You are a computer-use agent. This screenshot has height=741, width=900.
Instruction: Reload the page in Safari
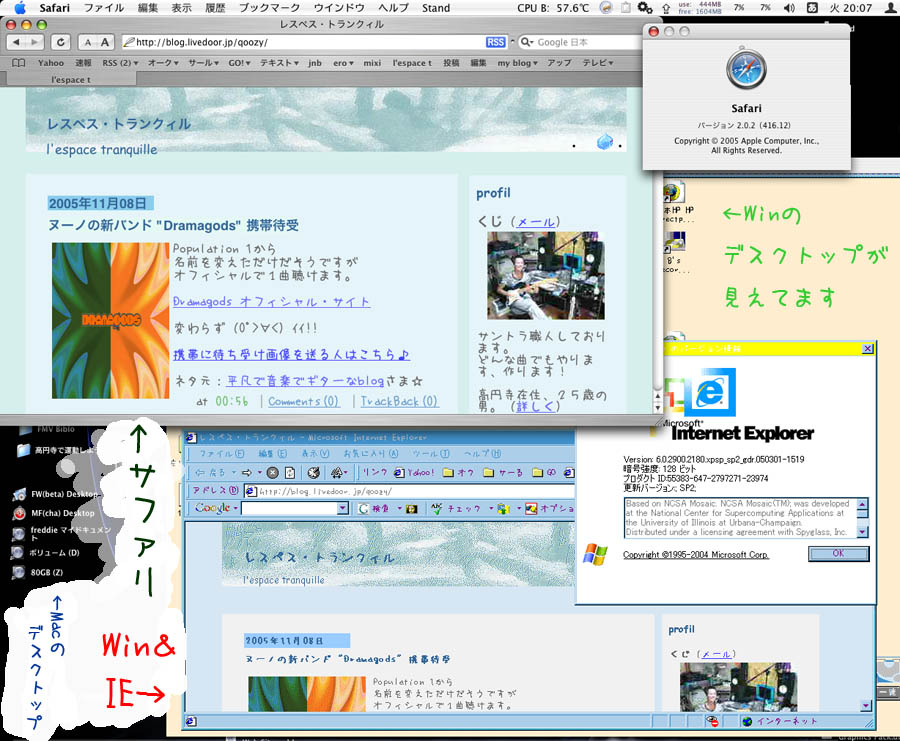pyautogui.click(x=61, y=42)
